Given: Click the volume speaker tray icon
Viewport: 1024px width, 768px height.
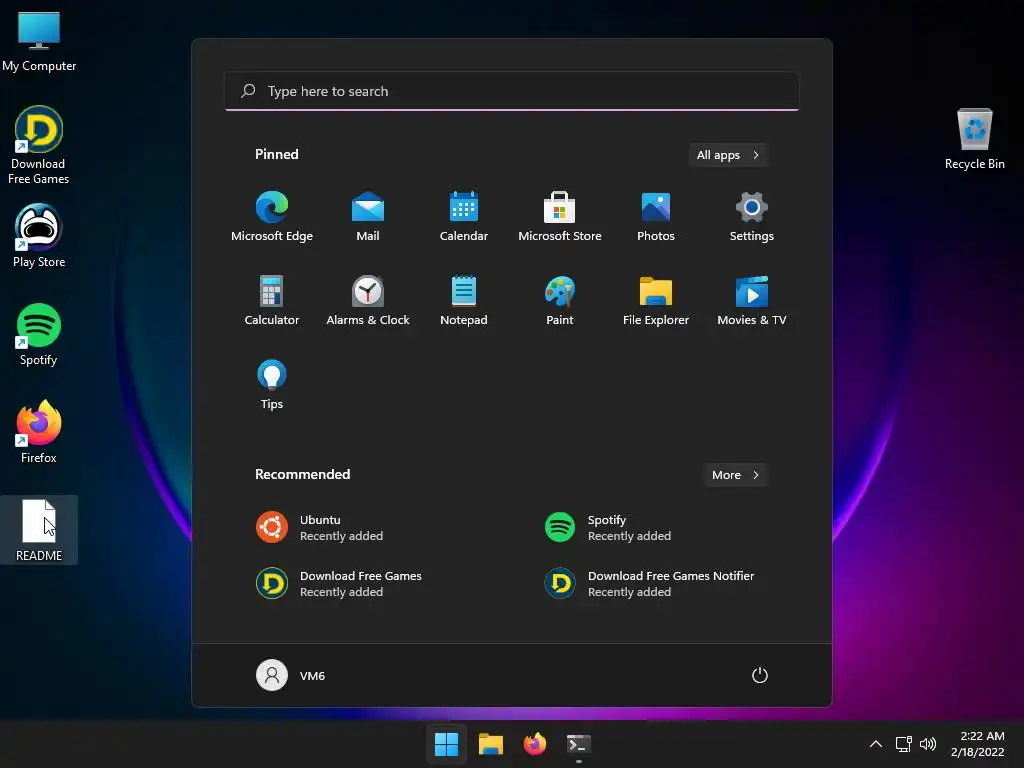Looking at the screenshot, I should (x=927, y=744).
